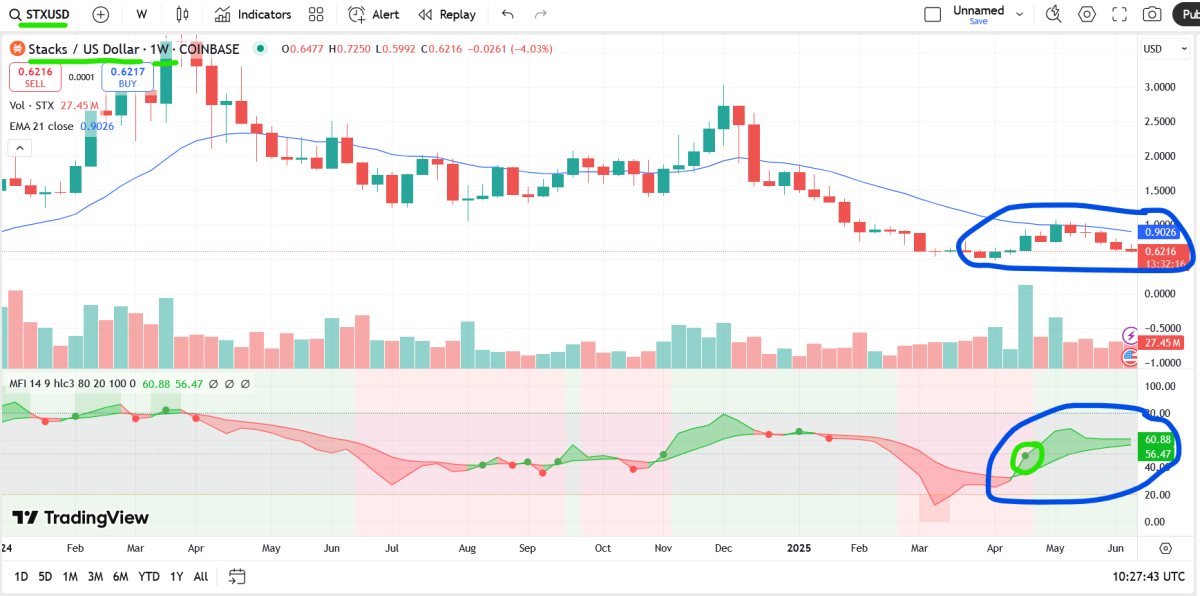Set the date range to 1D

[x=20, y=576]
